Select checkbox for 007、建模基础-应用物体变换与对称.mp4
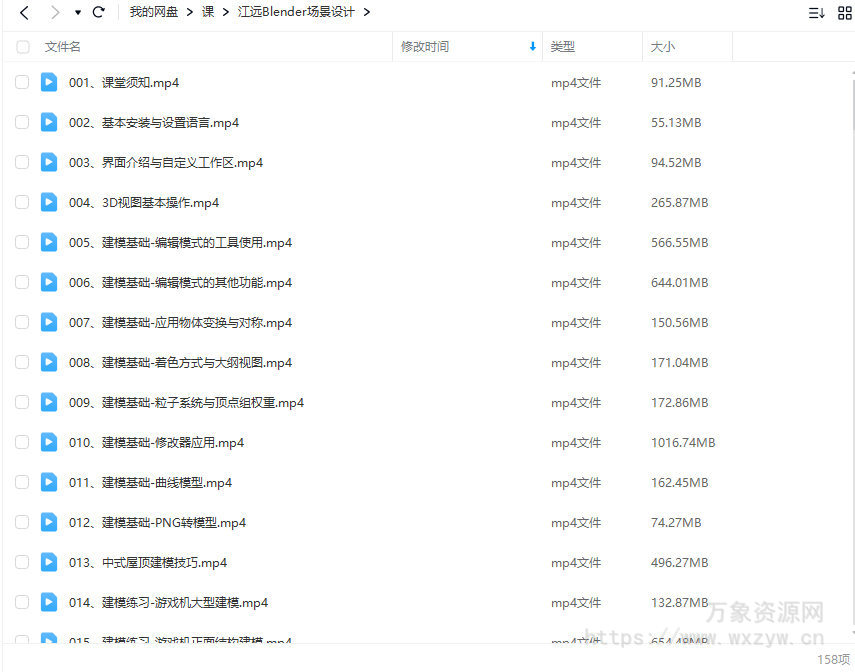 pyautogui.click(x=22, y=322)
